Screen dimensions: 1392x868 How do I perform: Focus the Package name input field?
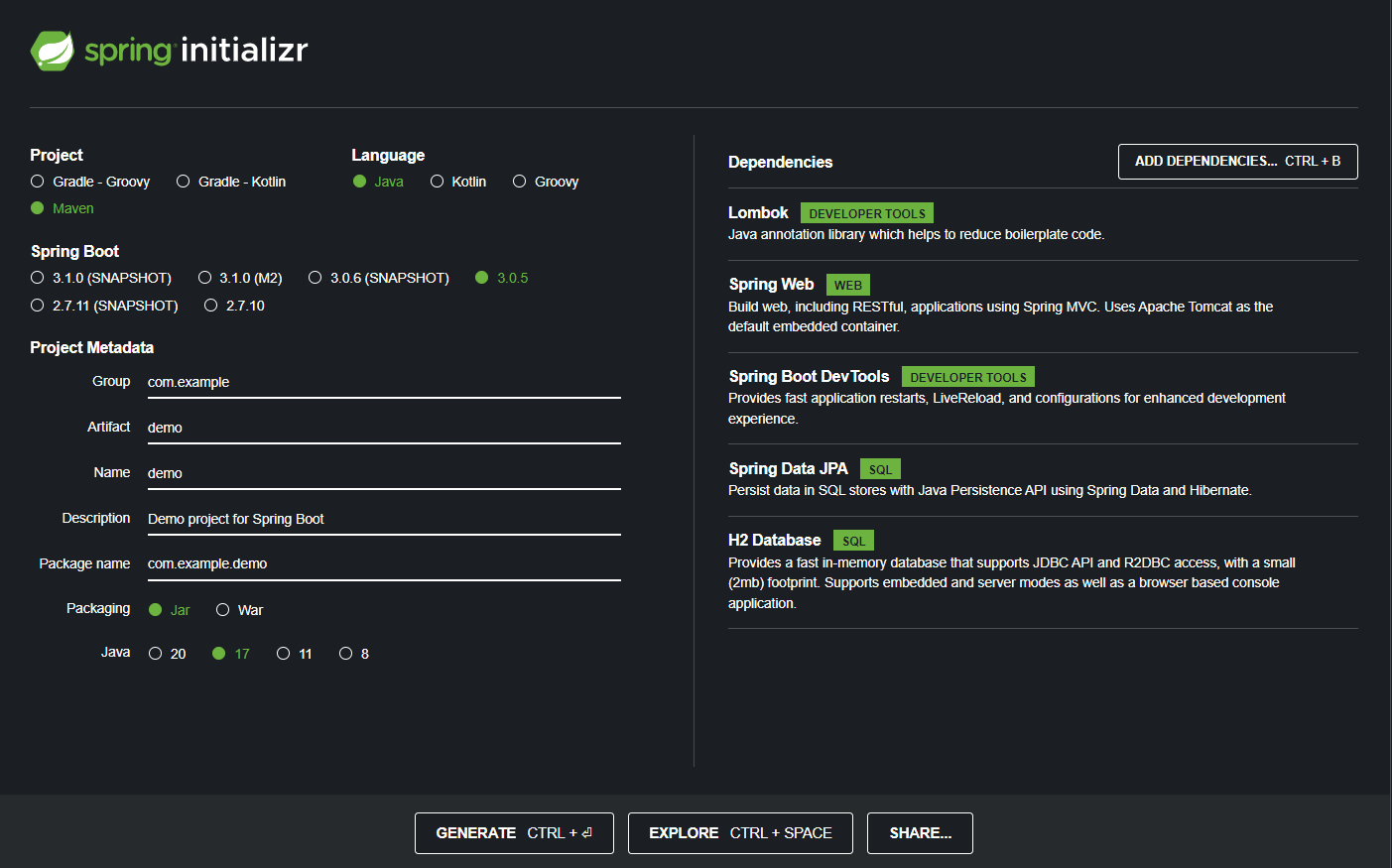click(384, 563)
